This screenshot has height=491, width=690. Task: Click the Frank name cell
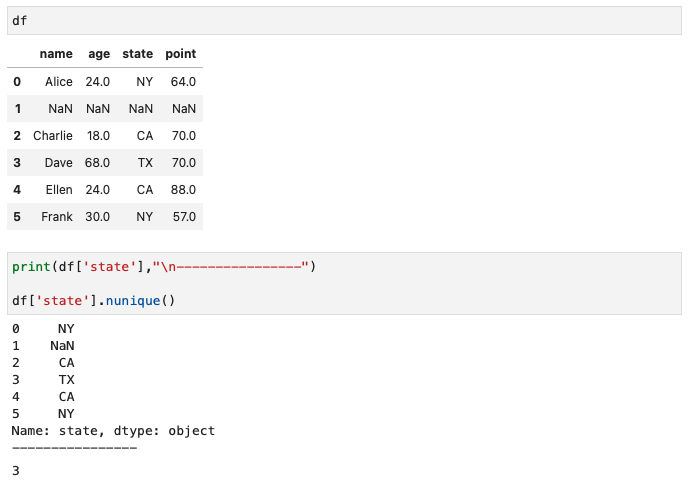(57, 216)
